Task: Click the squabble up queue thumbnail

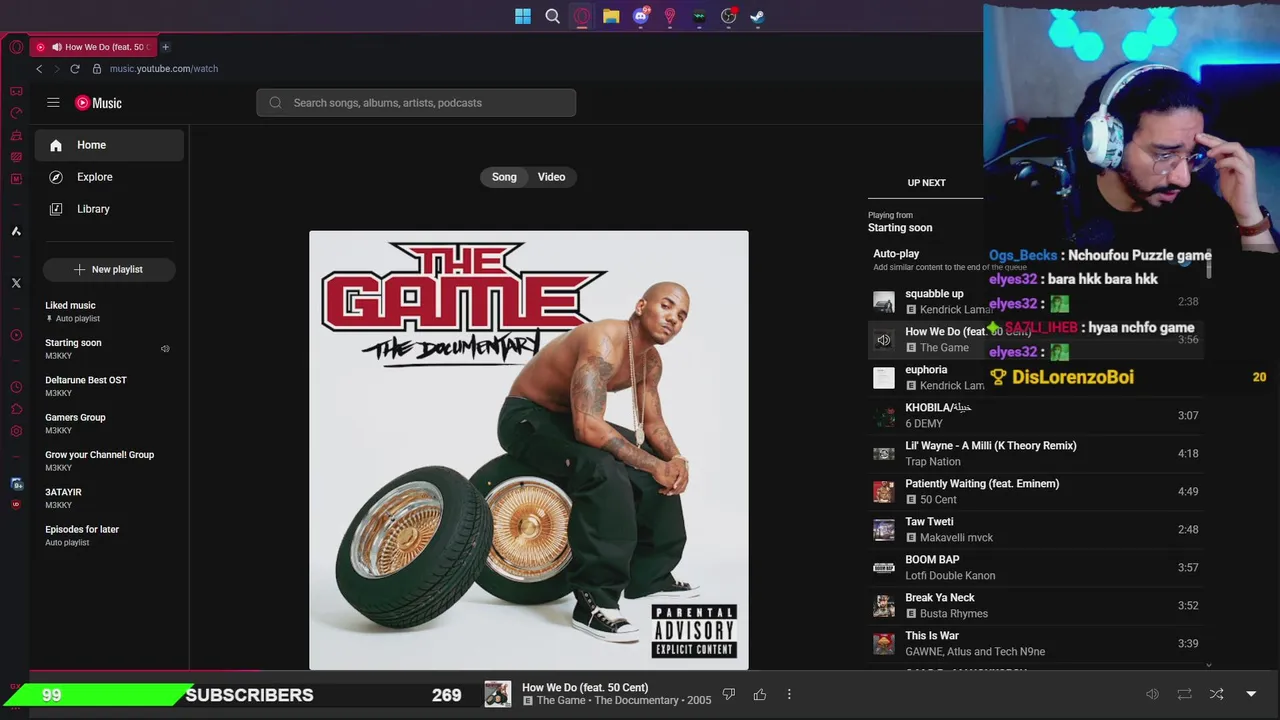Action: (884, 301)
